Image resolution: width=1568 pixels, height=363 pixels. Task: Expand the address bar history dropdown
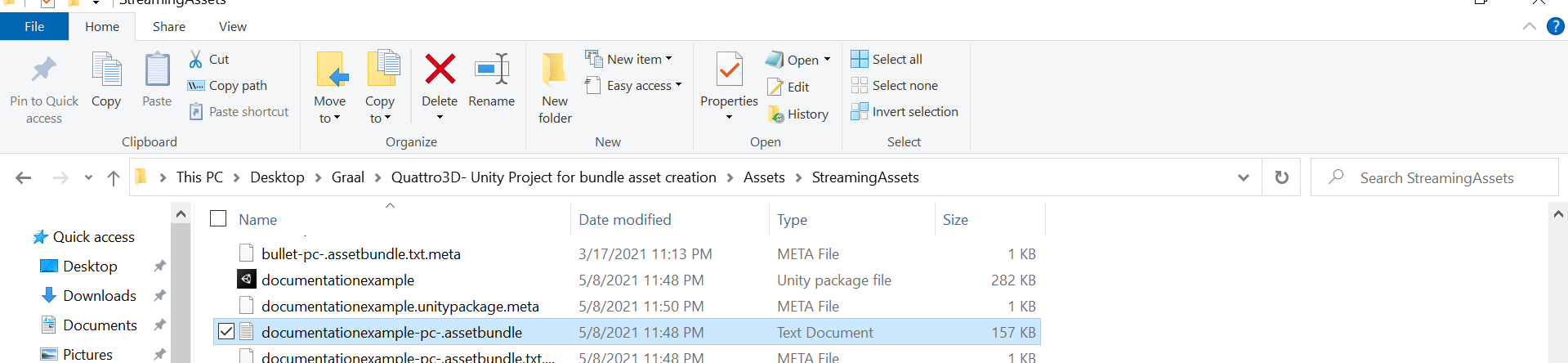click(1243, 177)
